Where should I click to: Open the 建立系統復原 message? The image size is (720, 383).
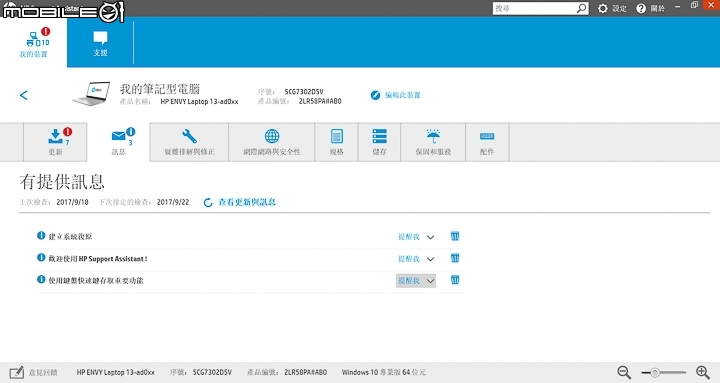tap(70, 237)
